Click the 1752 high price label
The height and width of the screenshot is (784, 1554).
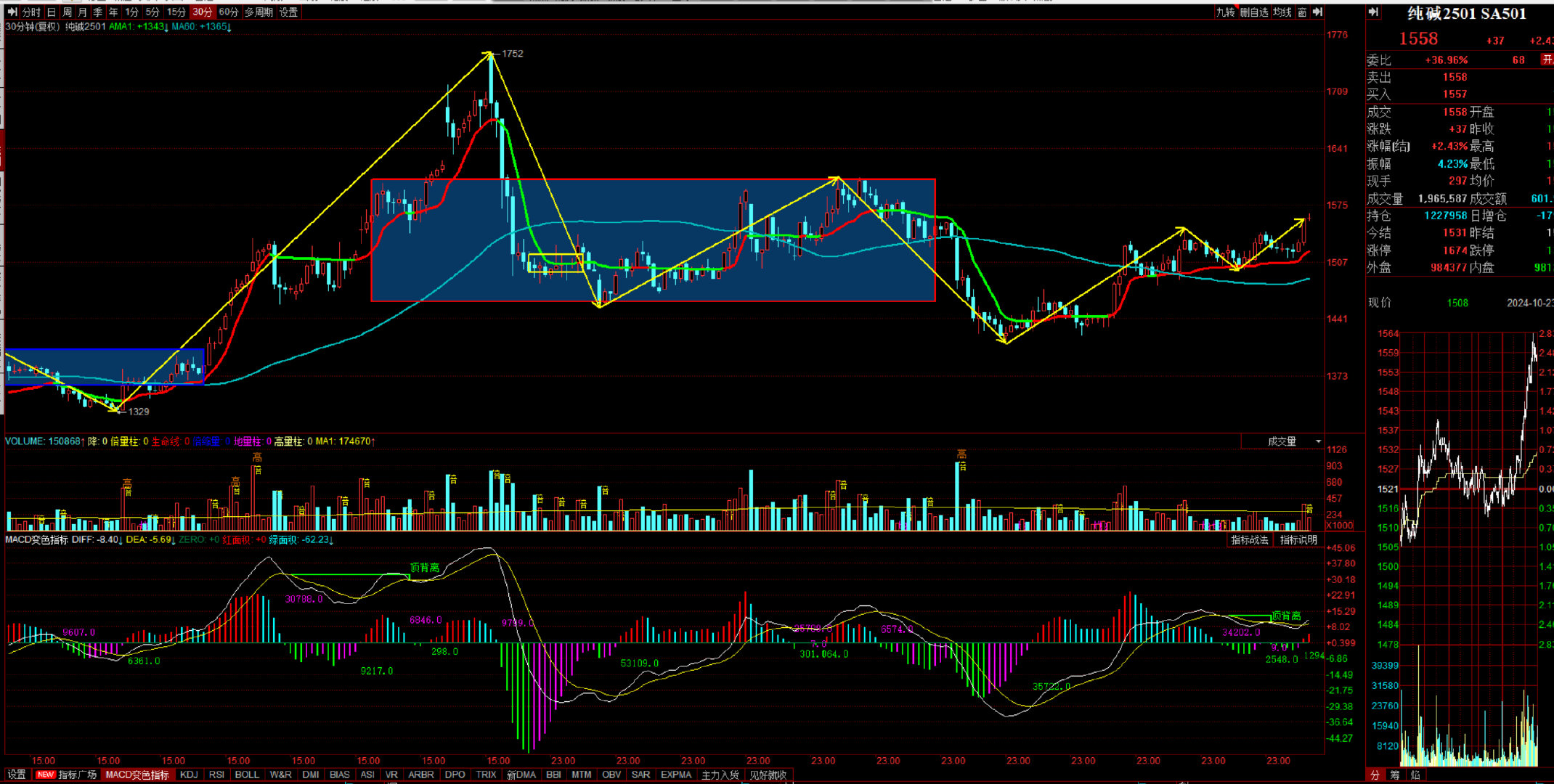tap(512, 54)
